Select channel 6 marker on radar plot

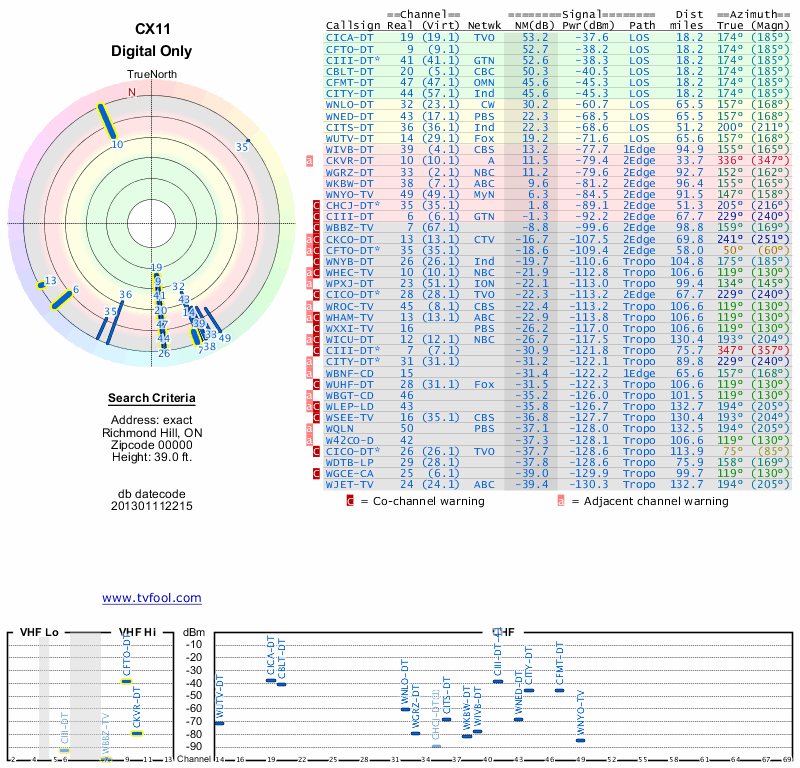pos(61,302)
